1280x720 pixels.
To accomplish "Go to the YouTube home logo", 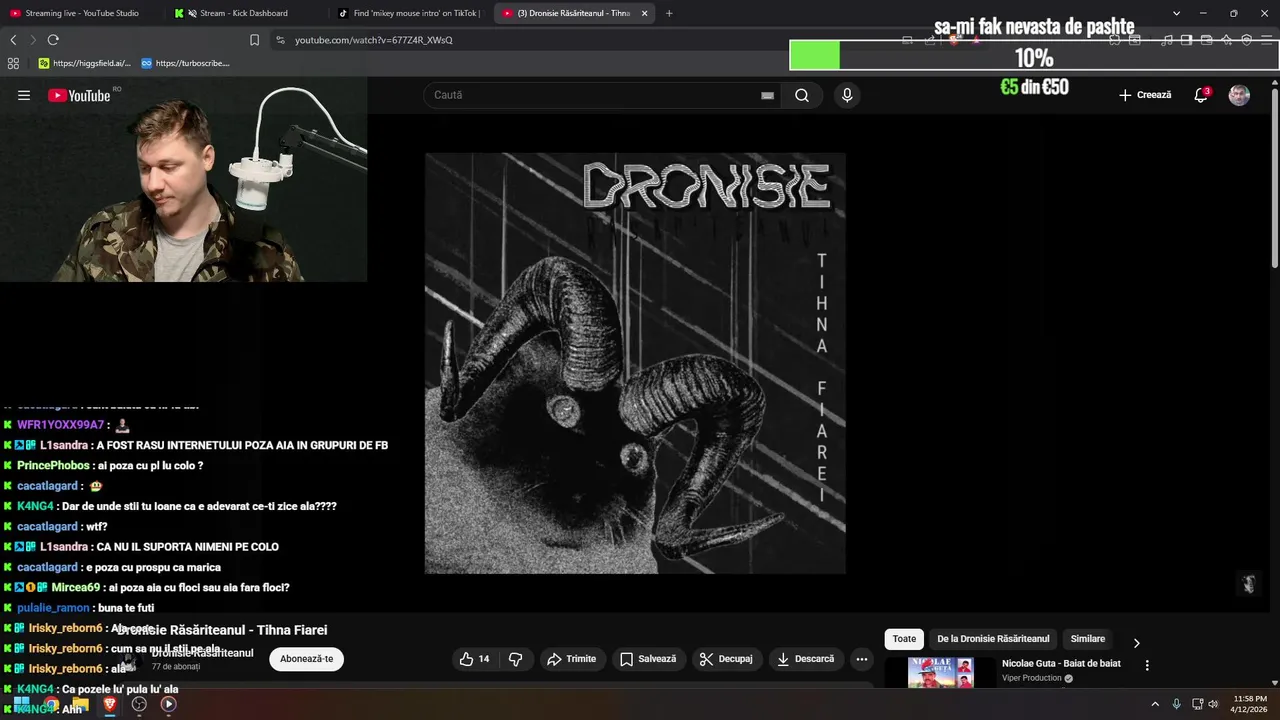I will click(79, 95).
